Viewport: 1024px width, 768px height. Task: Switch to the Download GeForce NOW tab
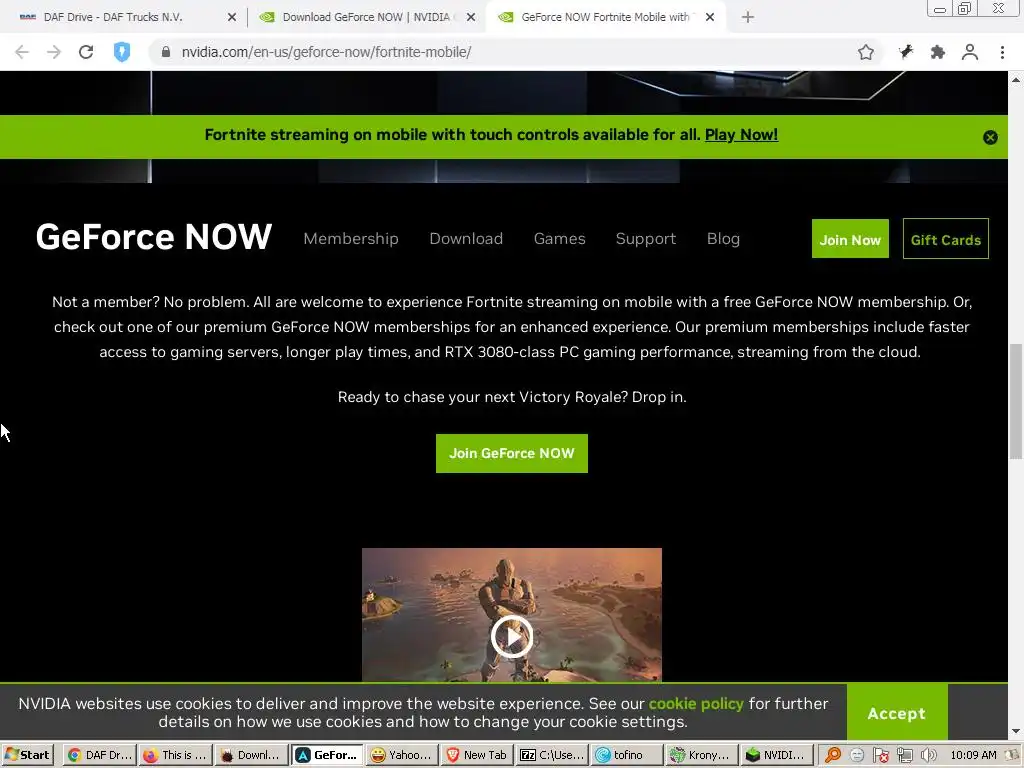tap(366, 17)
